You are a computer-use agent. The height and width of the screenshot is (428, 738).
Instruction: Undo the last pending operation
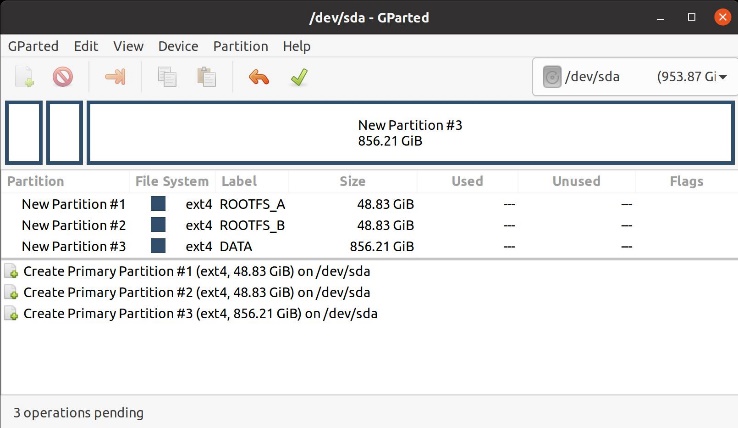(259, 77)
